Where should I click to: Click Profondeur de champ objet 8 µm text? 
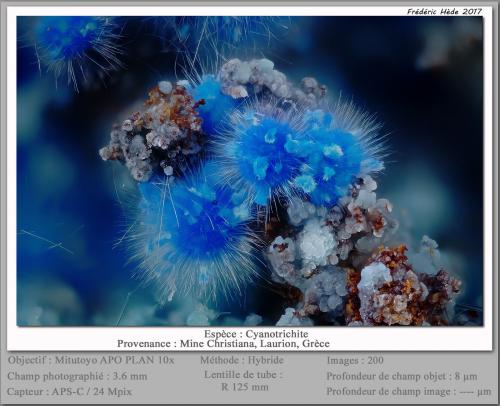(402, 376)
